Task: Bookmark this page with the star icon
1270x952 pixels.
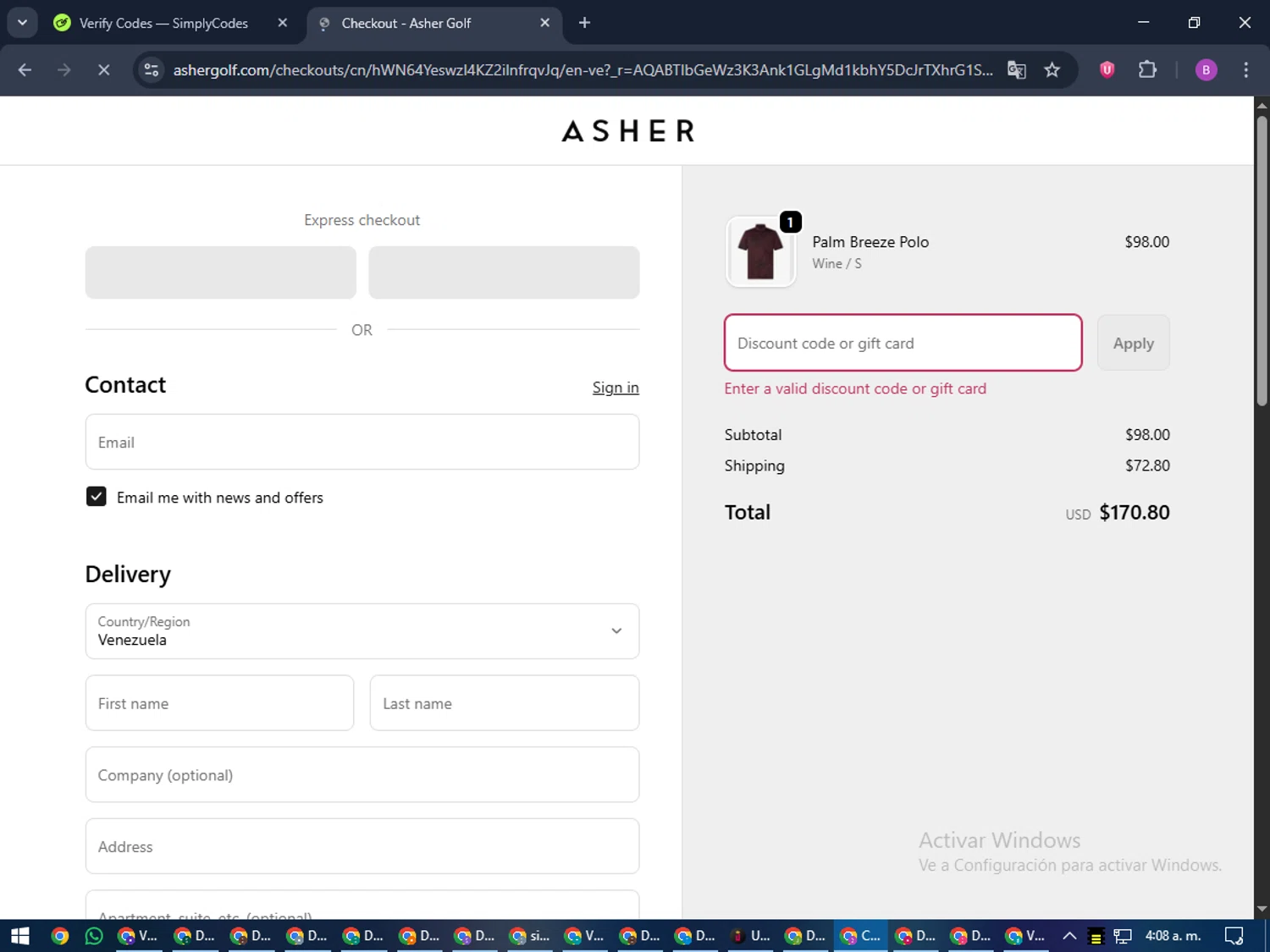Action: click(x=1052, y=70)
